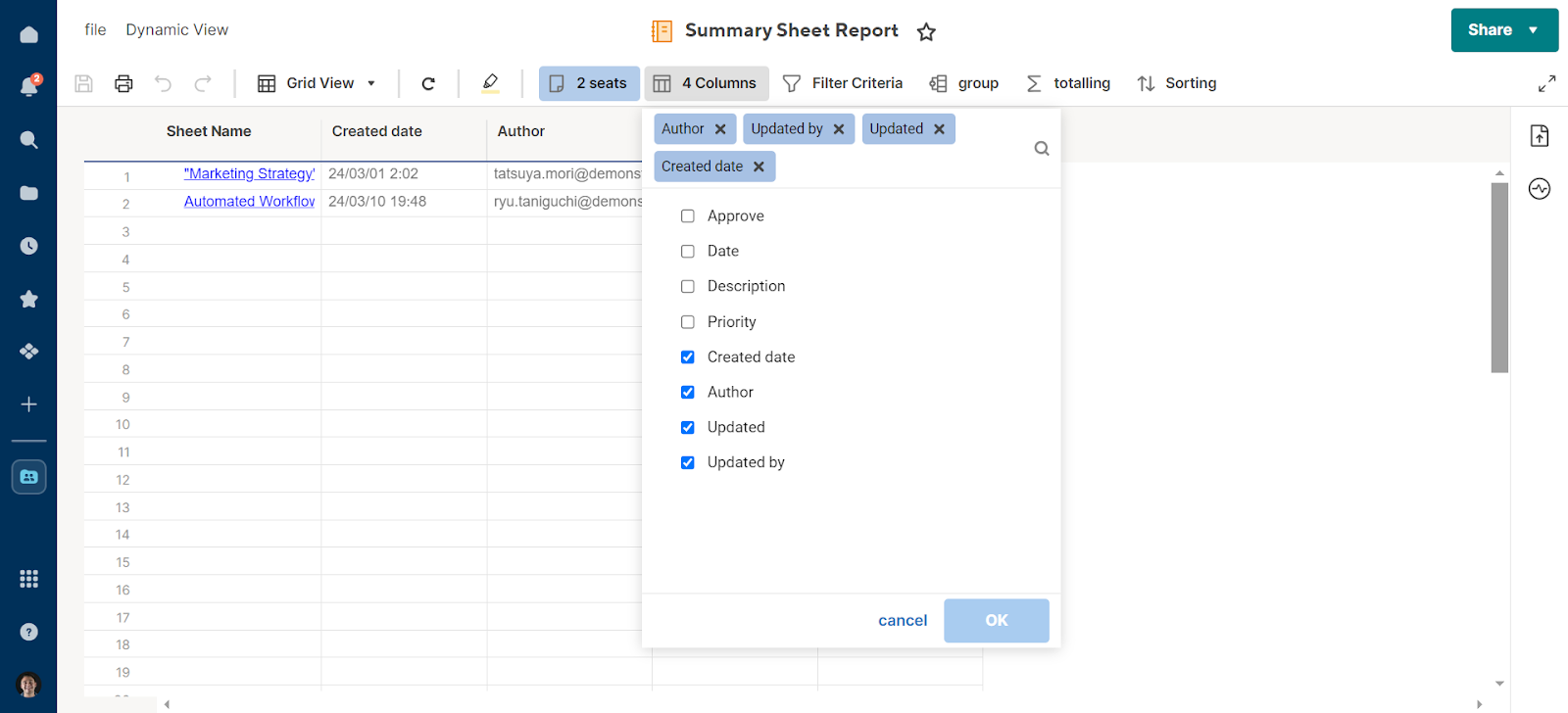Uncheck the Author column checkbox

pyautogui.click(x=688, y=393)
